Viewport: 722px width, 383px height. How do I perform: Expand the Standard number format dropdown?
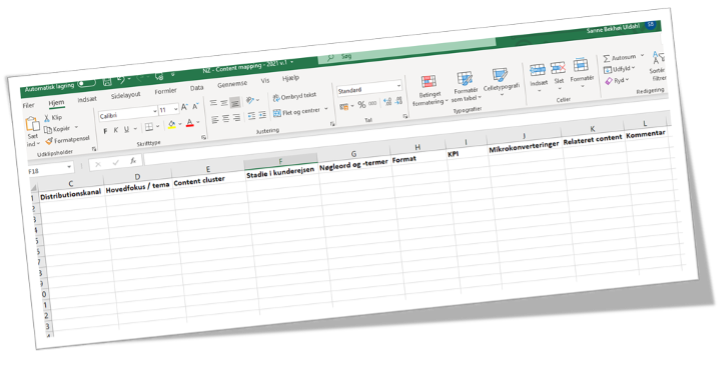tap(369, 88)
